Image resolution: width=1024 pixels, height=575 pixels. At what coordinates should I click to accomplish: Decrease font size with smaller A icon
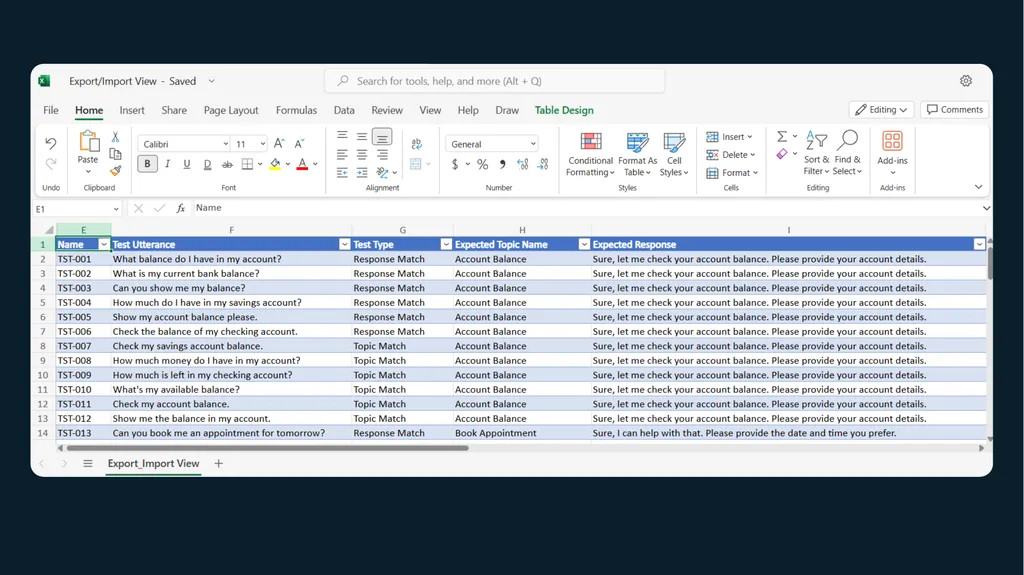299,144
